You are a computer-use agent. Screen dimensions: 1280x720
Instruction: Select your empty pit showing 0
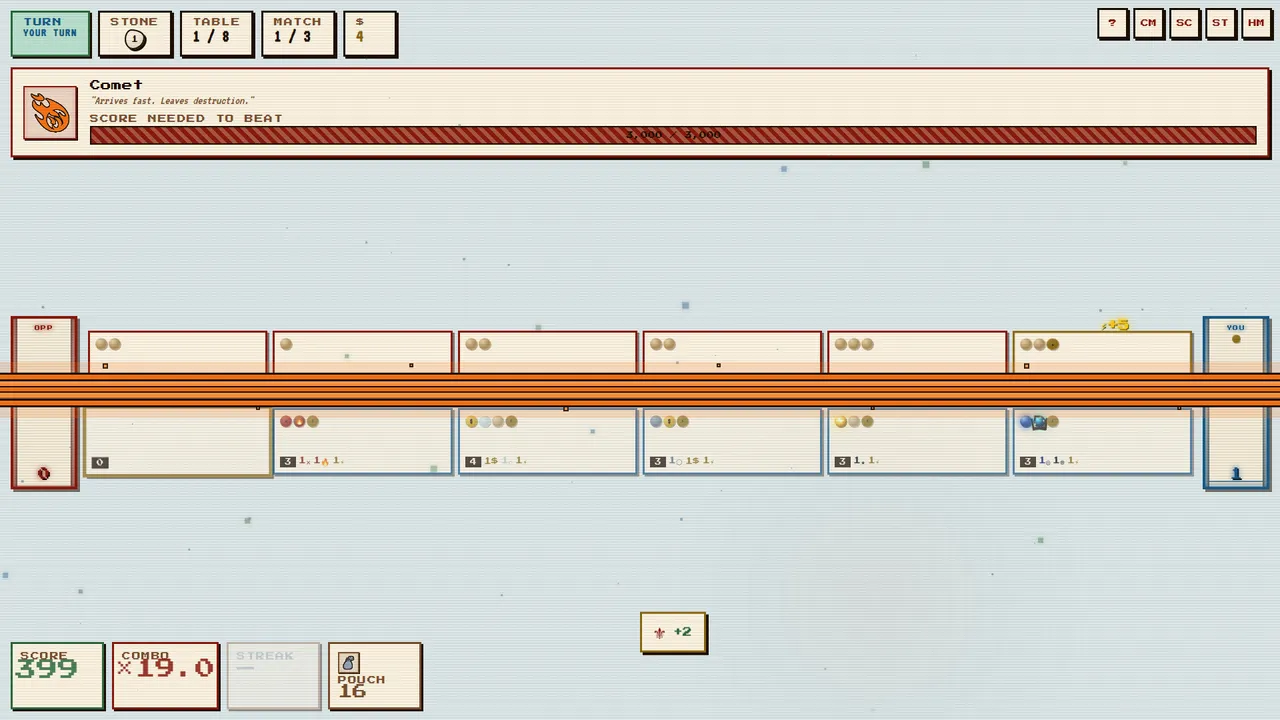coord(178,441)
